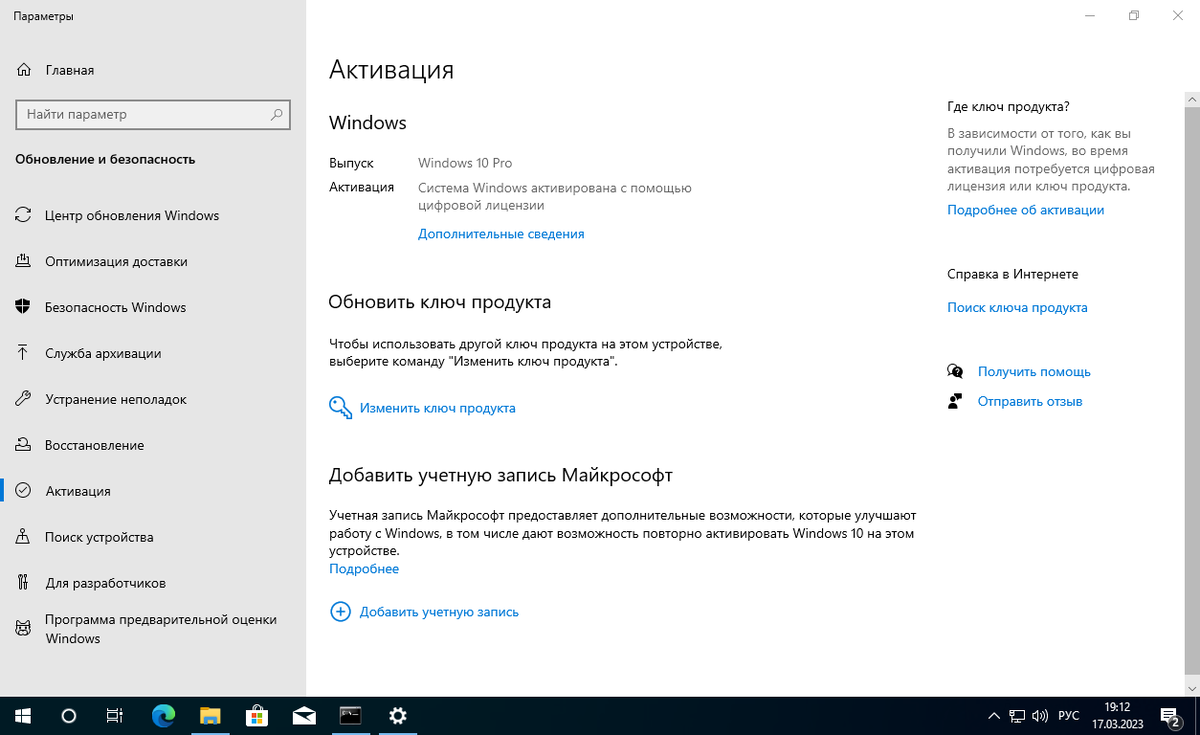The height and width of the screenshot is (735, 1200).
Task: Open Microsoft Store from taskbar
Action: click(257, 716)
